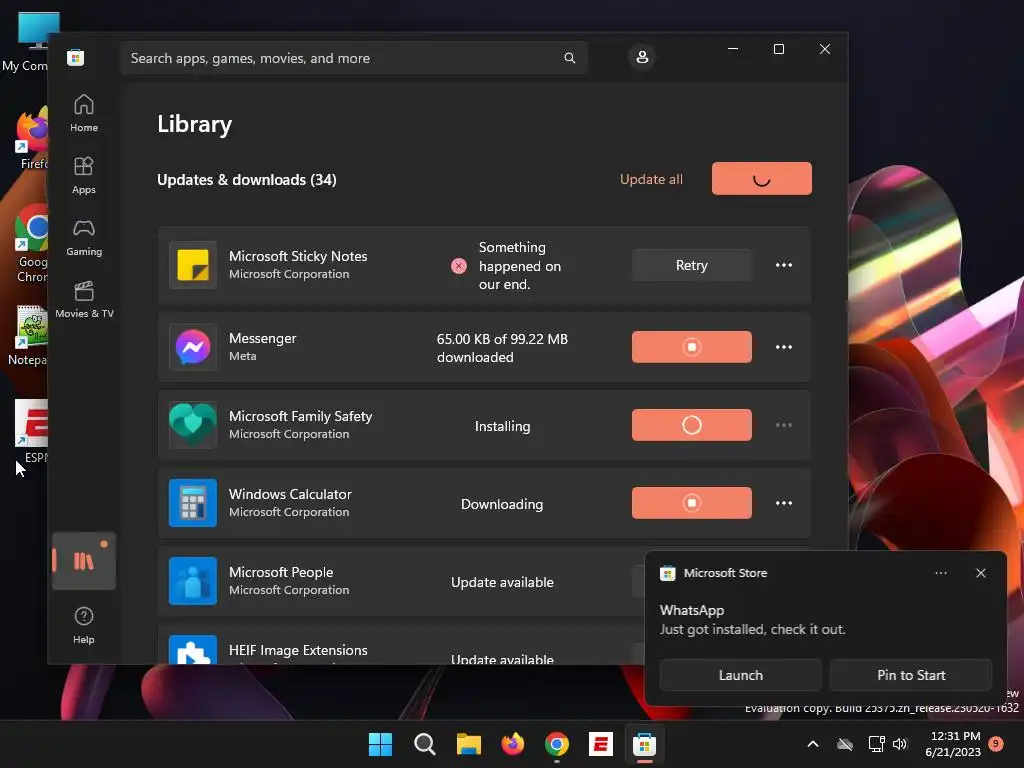Open the user account profile icon
This screenshot has height=768, width=1024.
(642, 57)
